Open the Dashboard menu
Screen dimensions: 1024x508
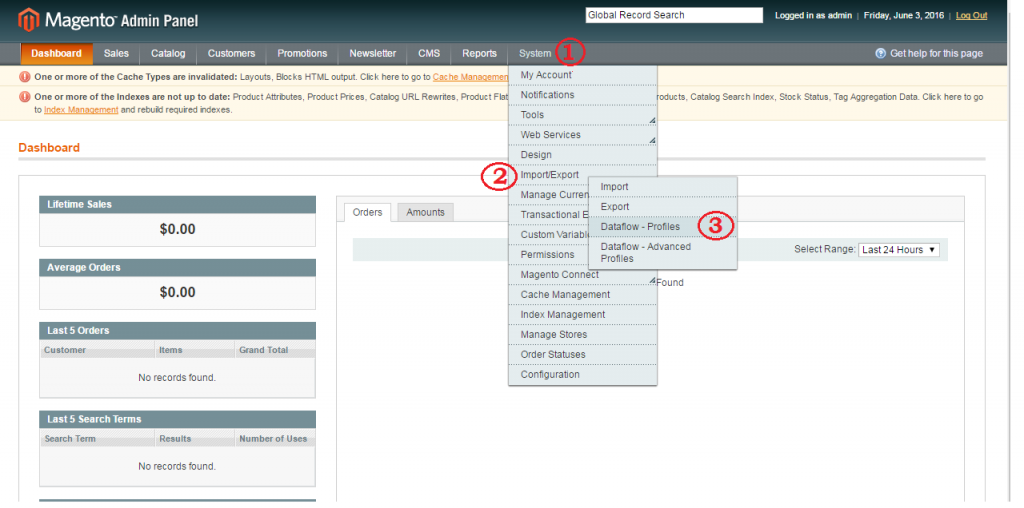click(x=56, y=54)
